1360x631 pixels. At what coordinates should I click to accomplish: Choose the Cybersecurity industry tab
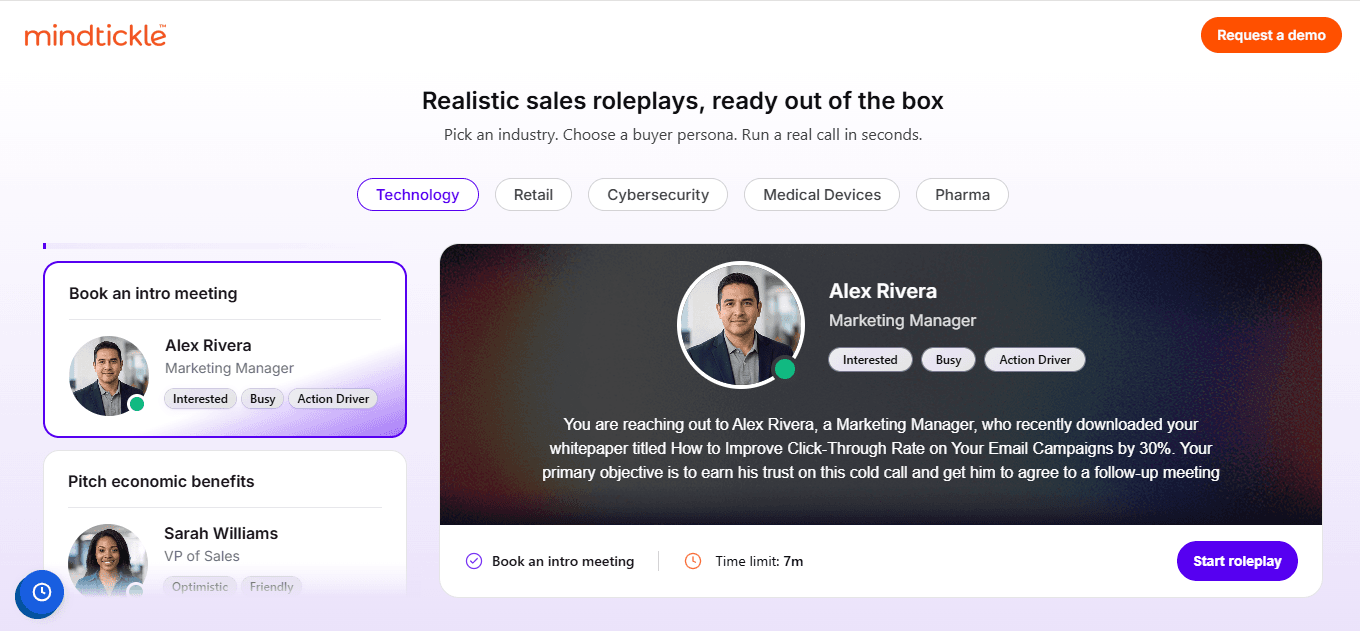pyautogui.click(x=658, y=195)
